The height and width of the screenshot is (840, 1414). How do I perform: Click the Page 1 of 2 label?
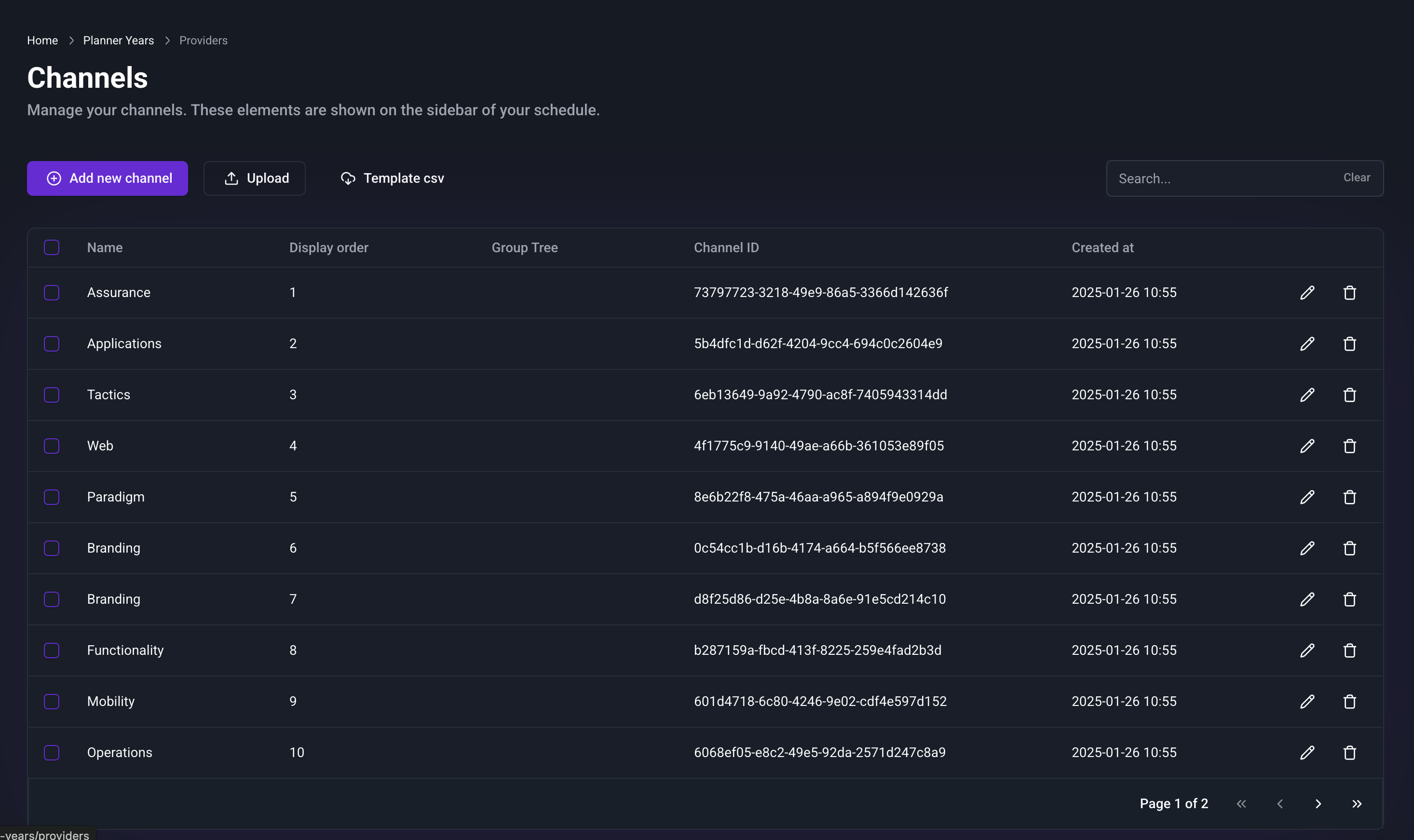tap(1173, 804)
